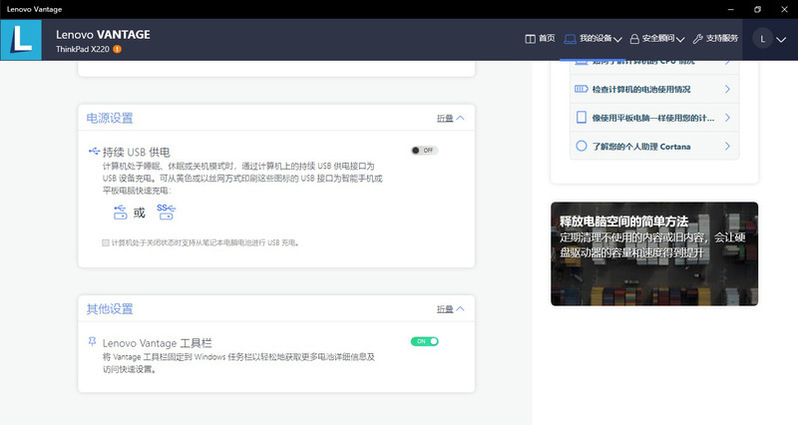This screenshot has height=425, width=798.
Task: Click the Cortana circle icon
Action: point(581,146)
